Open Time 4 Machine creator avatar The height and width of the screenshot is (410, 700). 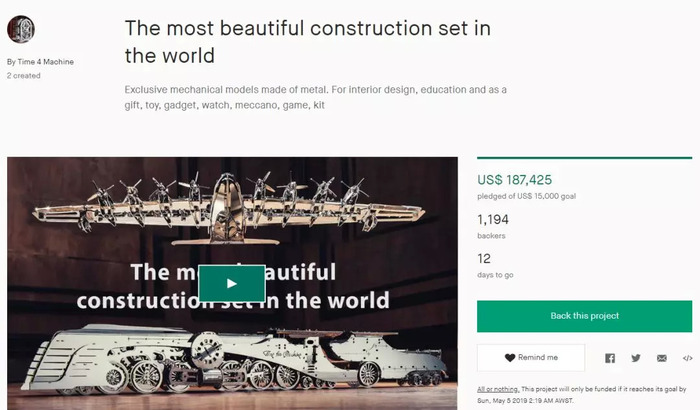[21, 29]
